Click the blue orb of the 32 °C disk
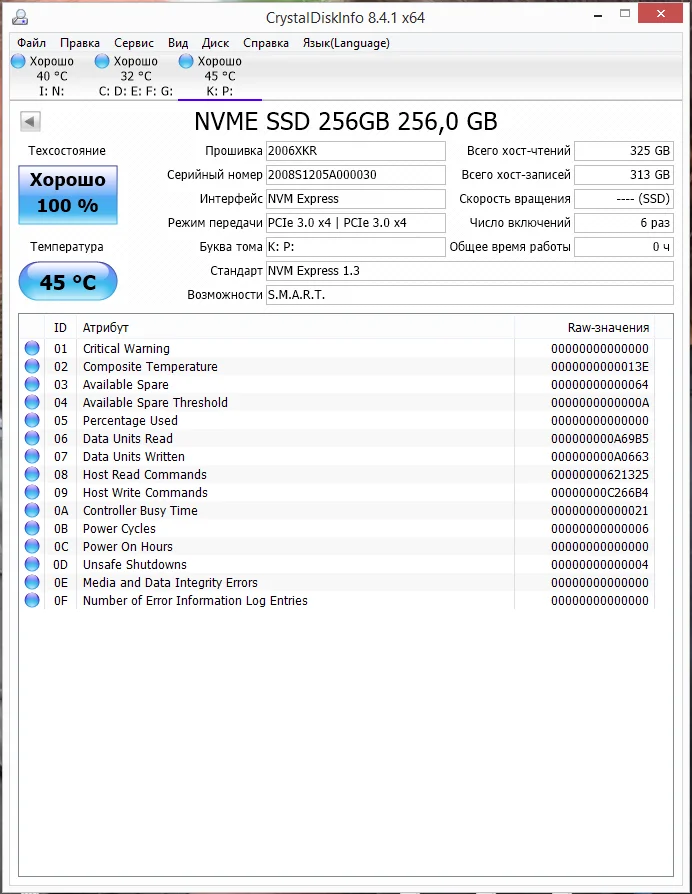 pyautogui.click(x=102, y=61)
